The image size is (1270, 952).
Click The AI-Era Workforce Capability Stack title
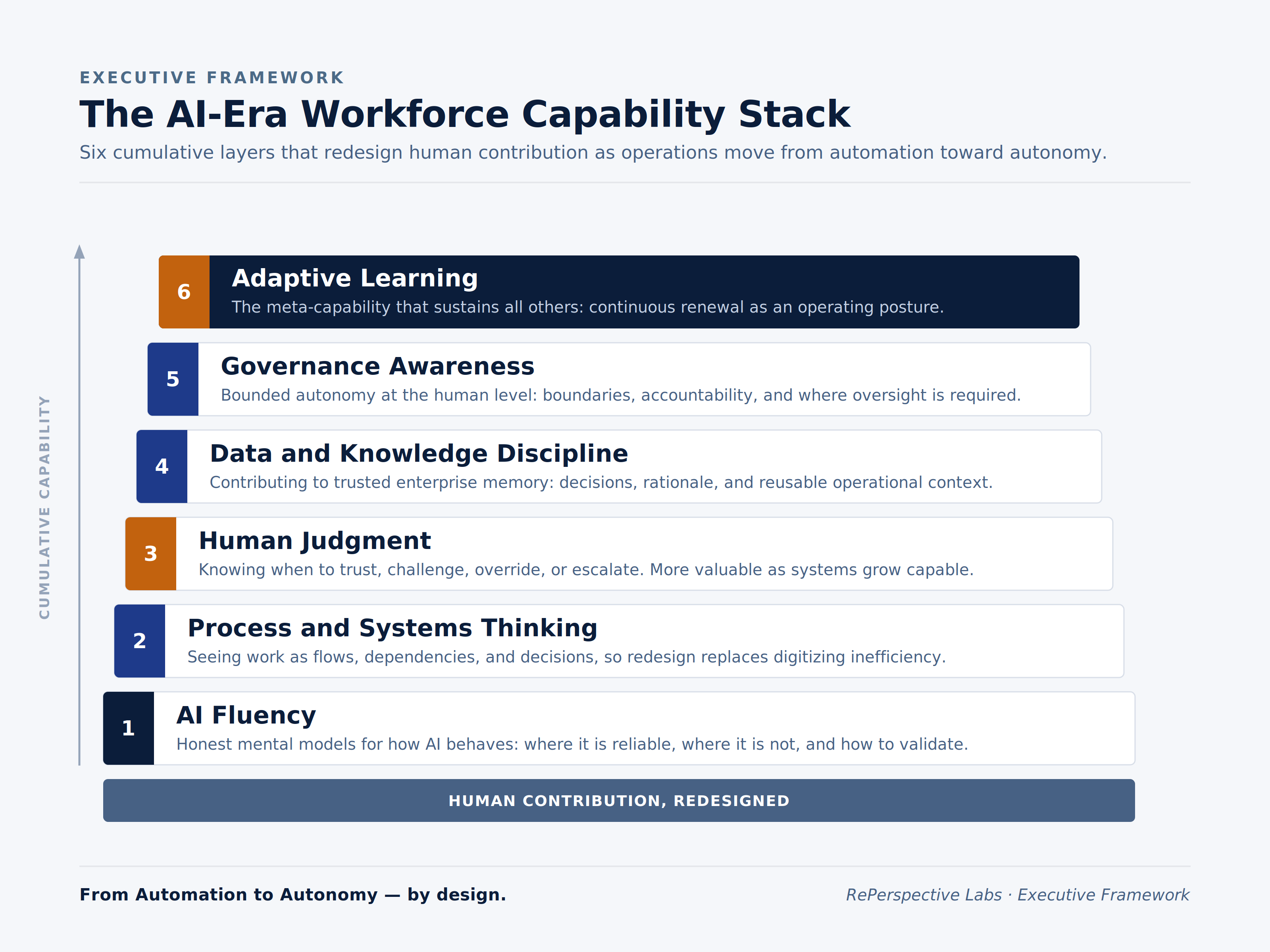tap(465, 115)
